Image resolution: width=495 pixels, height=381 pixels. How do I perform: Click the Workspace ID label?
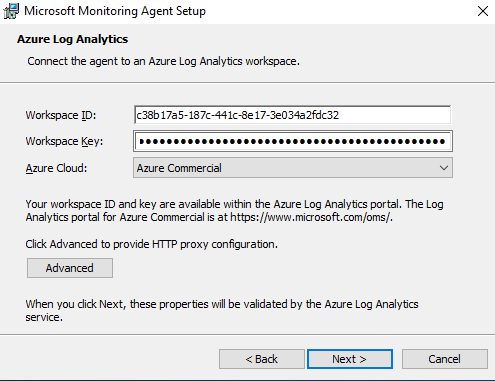[61, 115]
